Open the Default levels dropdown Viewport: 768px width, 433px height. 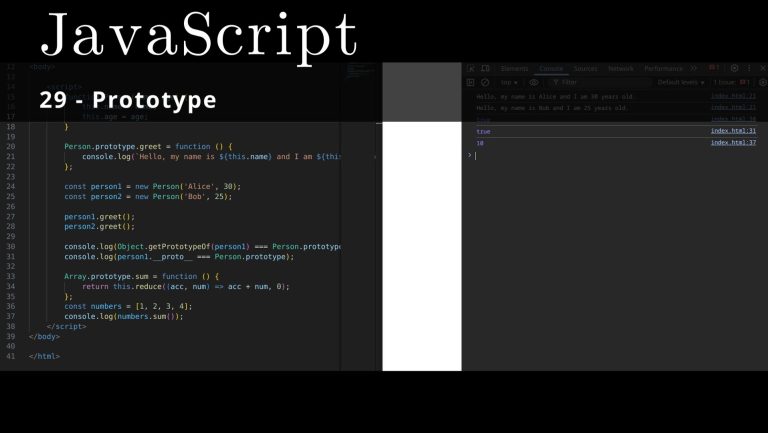[681, 82]
